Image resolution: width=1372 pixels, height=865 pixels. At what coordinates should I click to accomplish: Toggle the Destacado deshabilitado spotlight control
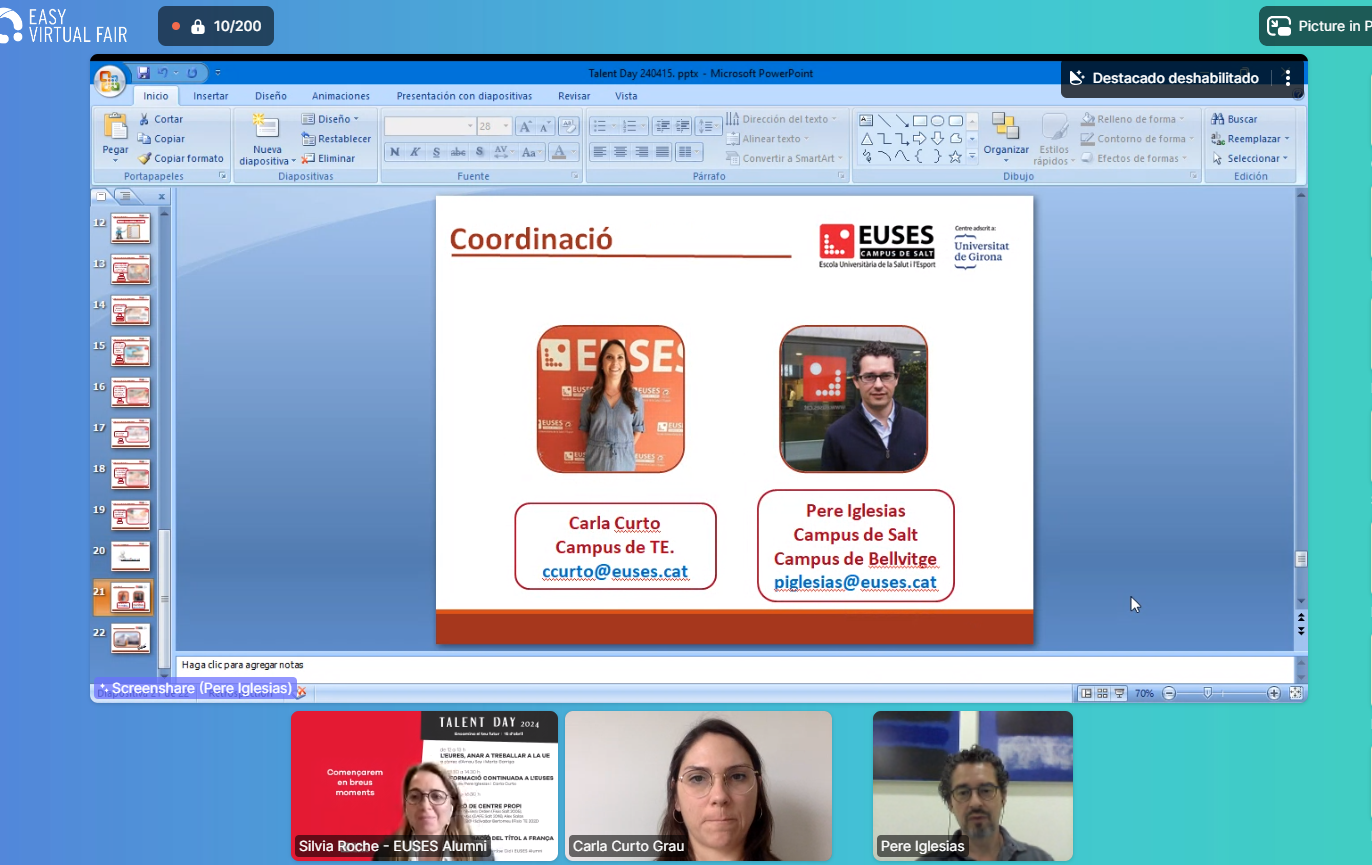(1164, 78)
